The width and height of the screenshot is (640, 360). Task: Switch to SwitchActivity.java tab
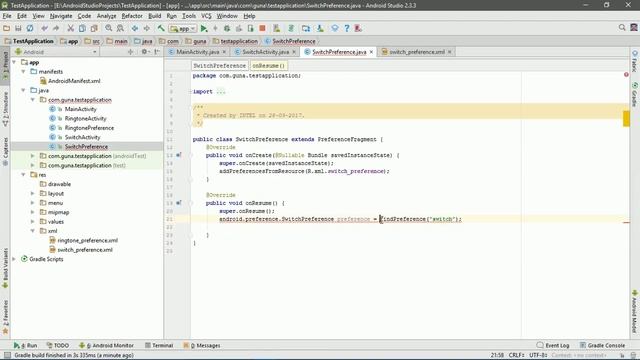(x=265, y=52)
